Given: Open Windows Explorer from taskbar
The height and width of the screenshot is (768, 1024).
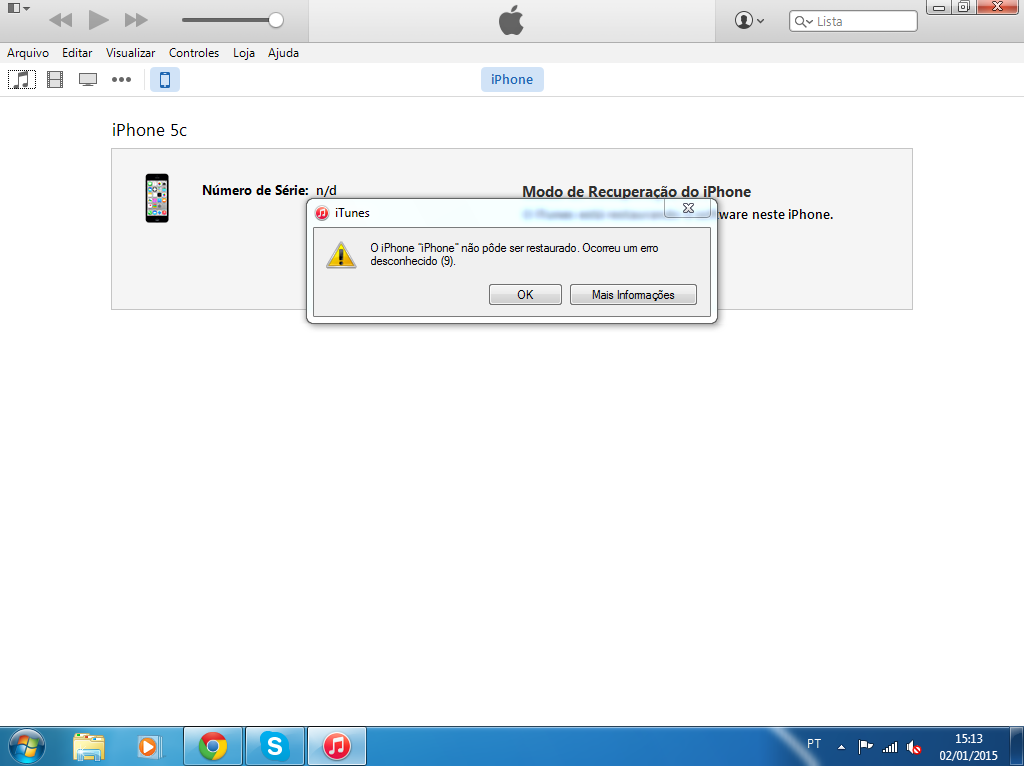Looking at the screenshot, I should point(89,746).
